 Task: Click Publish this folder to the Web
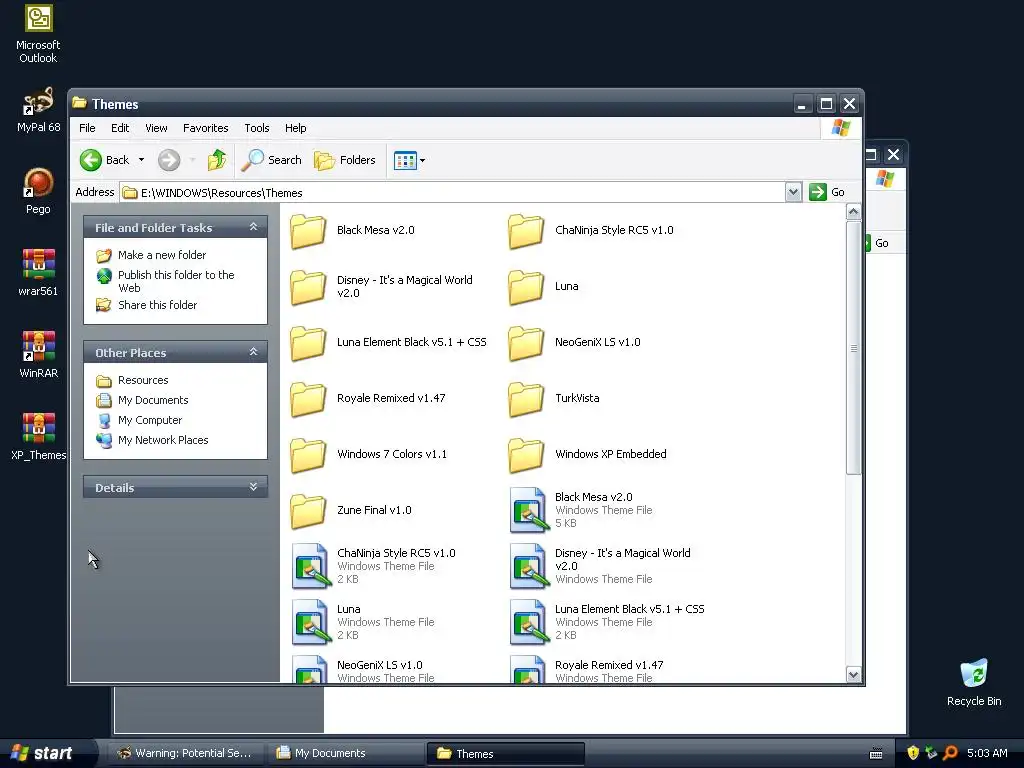[165, 281]
